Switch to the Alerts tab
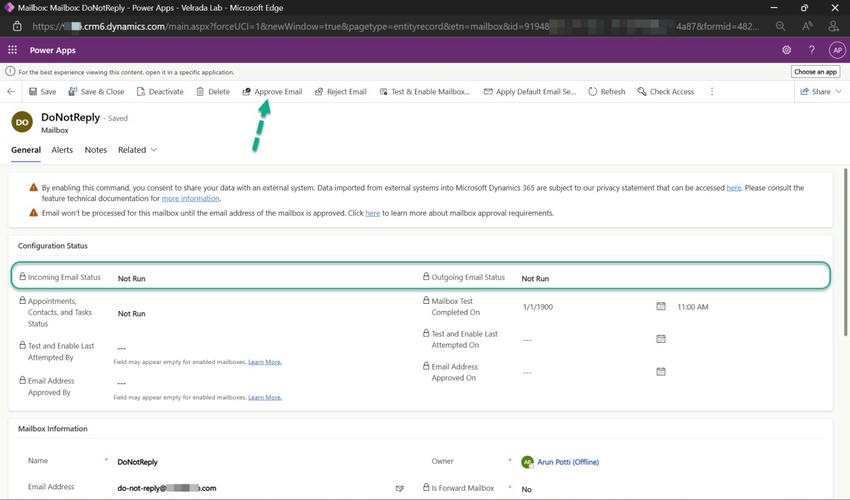 62,150
